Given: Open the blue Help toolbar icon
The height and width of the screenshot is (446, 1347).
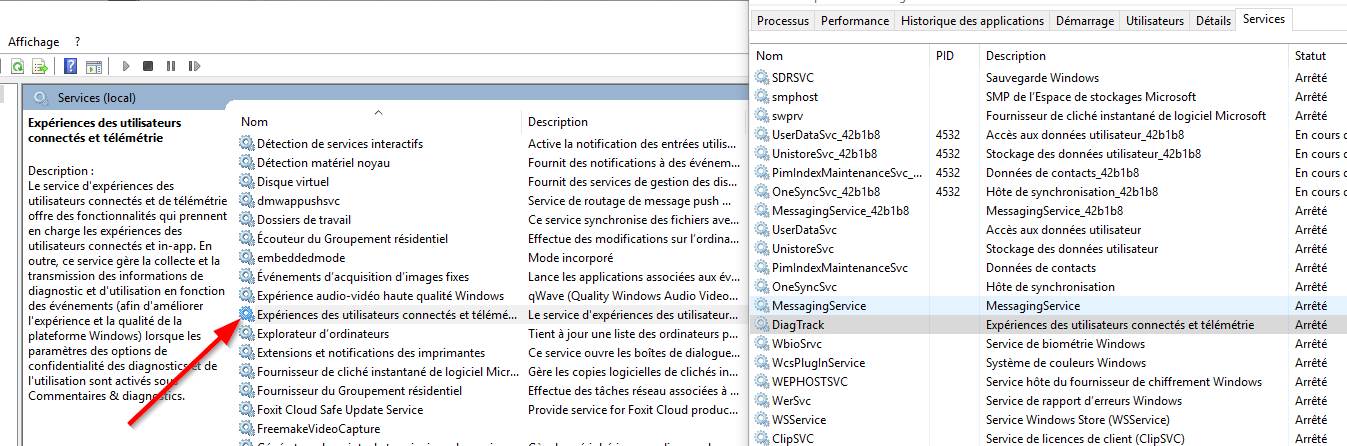Looking at the screenshot, I should coord(71,67).
